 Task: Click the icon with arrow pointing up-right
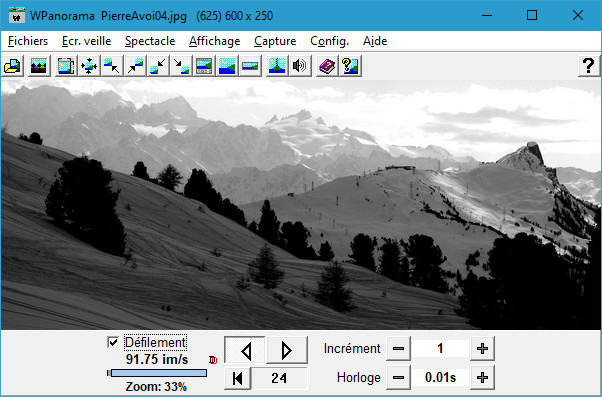(135, 66)
